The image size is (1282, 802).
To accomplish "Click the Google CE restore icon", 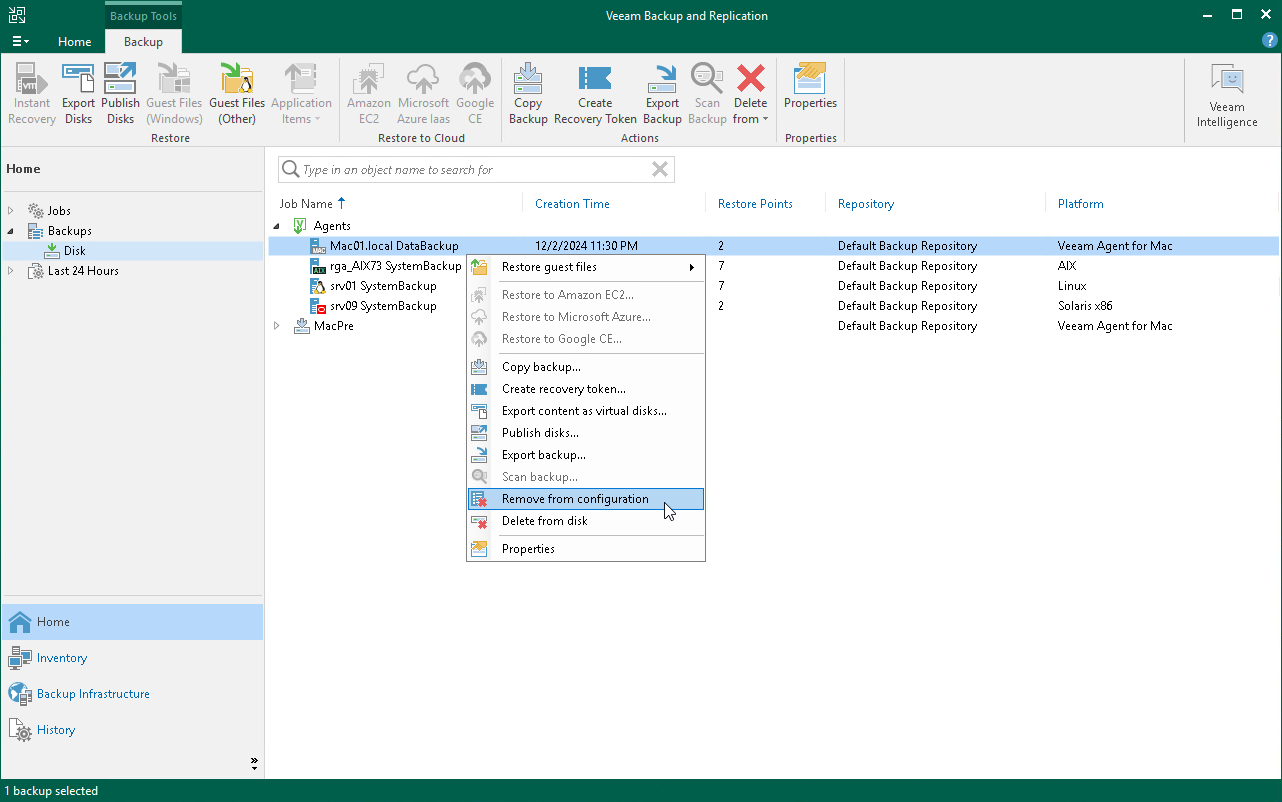I will click(x=475, y=92).
